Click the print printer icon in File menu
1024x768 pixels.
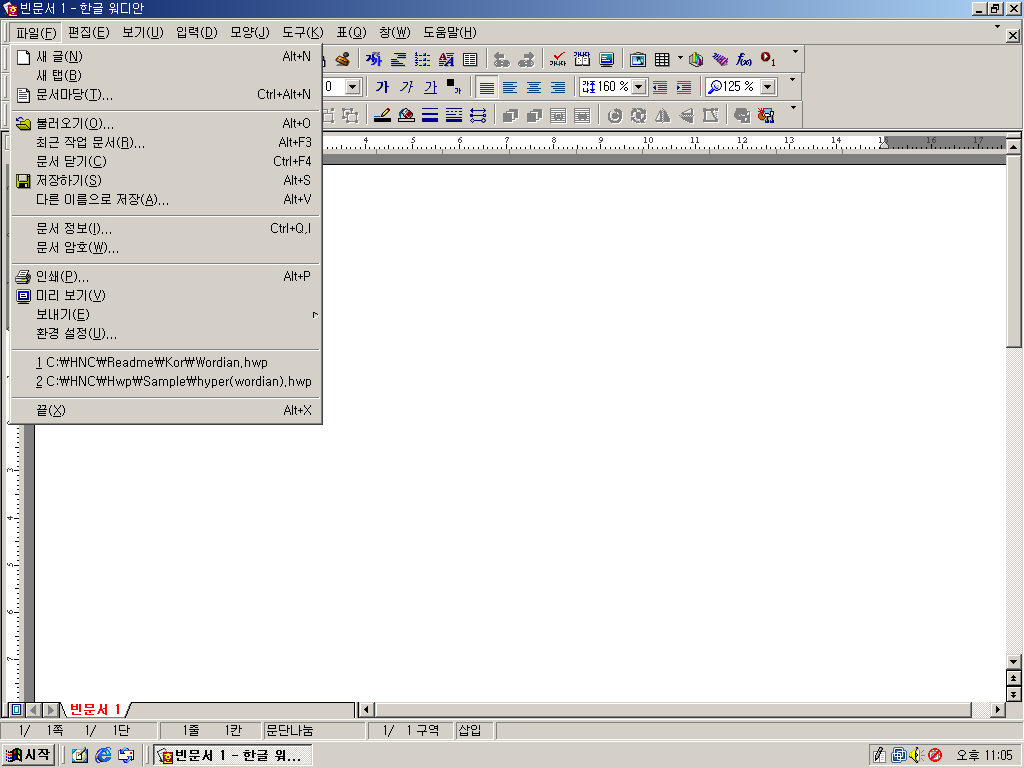click(23, 276)
